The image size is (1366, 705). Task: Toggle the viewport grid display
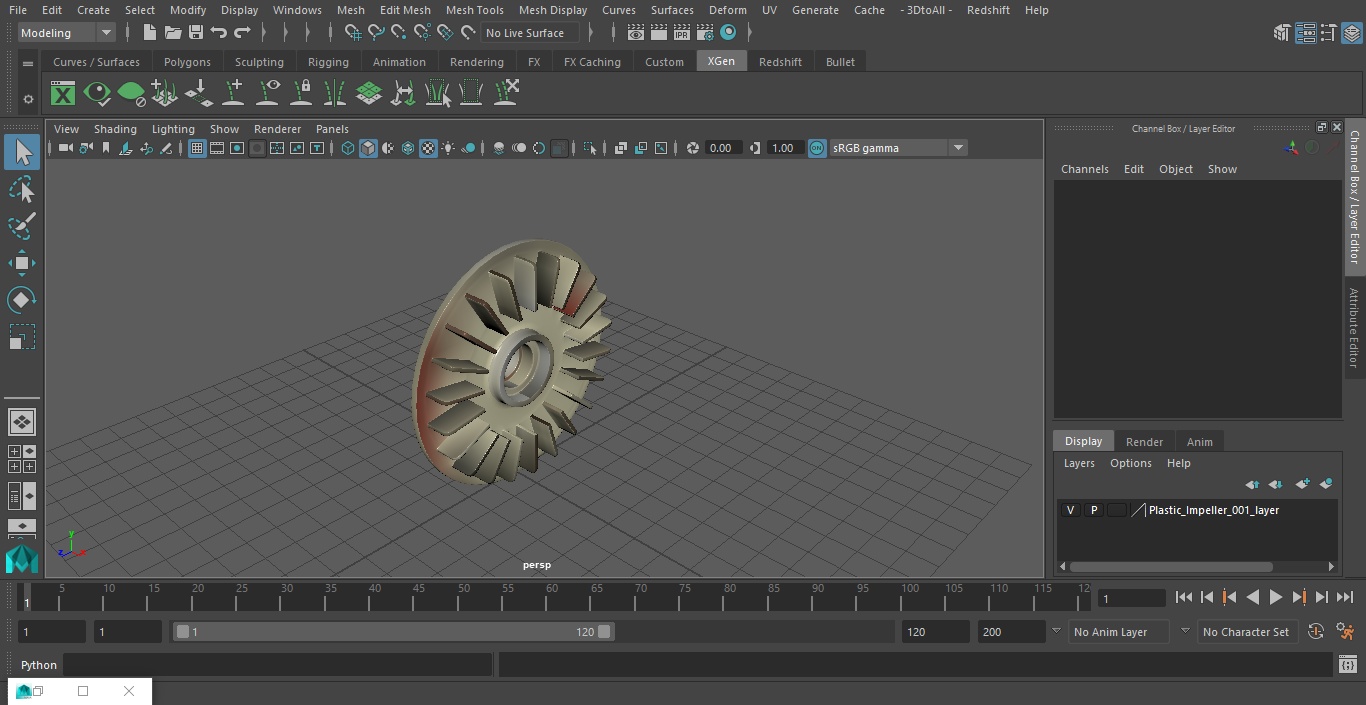197,148
